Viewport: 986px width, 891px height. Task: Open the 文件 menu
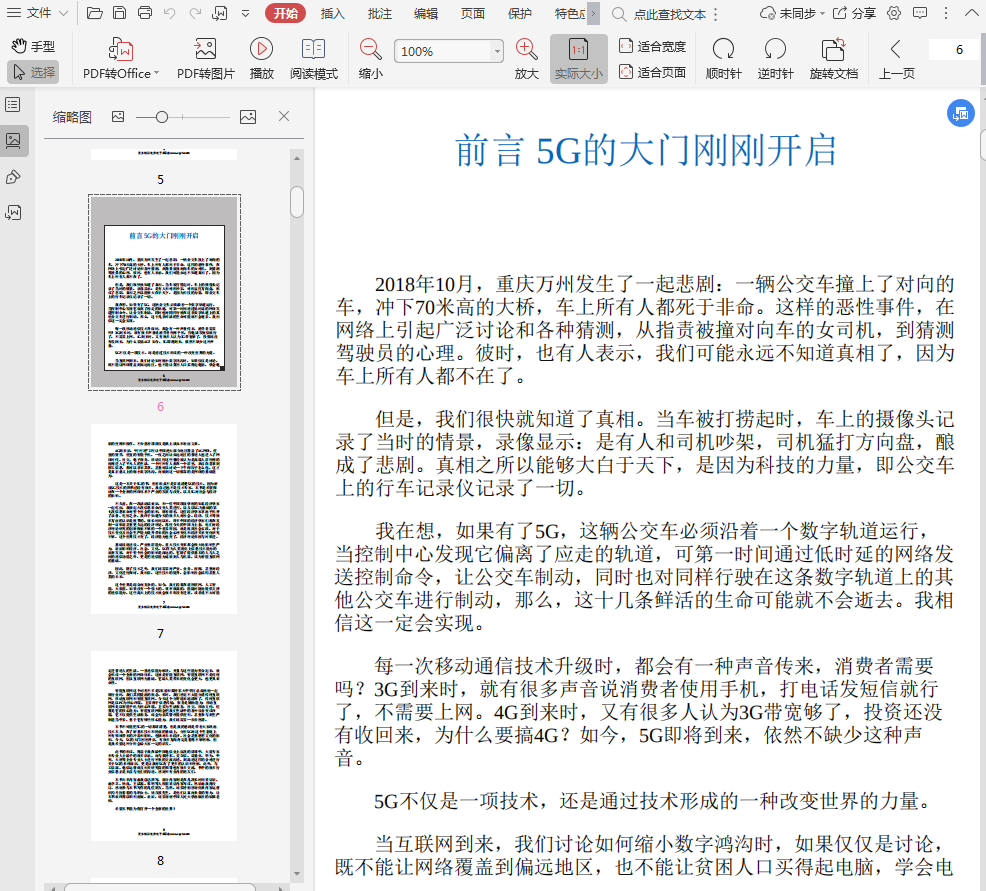(x=36, y=13)
